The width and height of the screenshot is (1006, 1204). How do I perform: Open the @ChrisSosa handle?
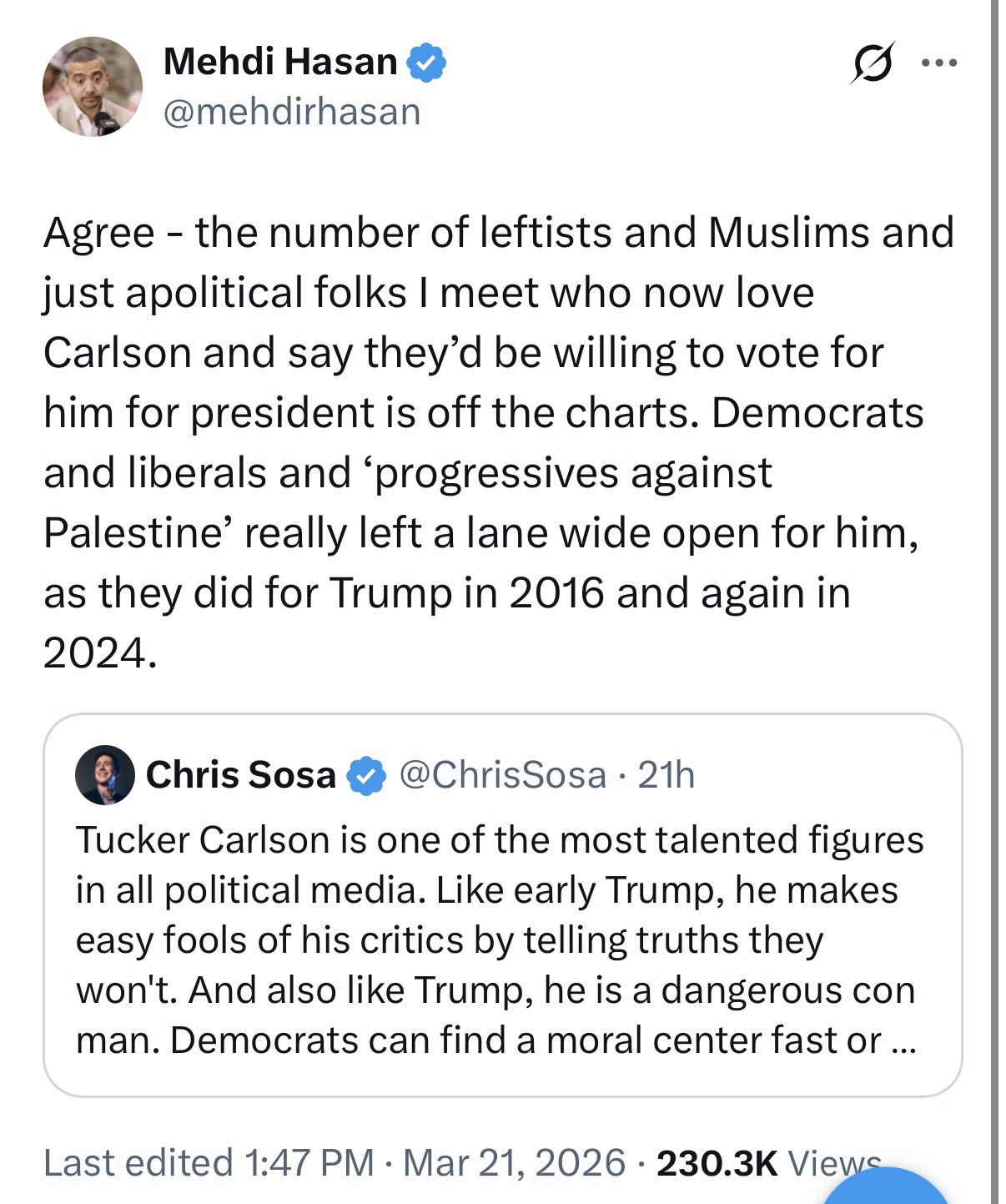pos(503,775)
